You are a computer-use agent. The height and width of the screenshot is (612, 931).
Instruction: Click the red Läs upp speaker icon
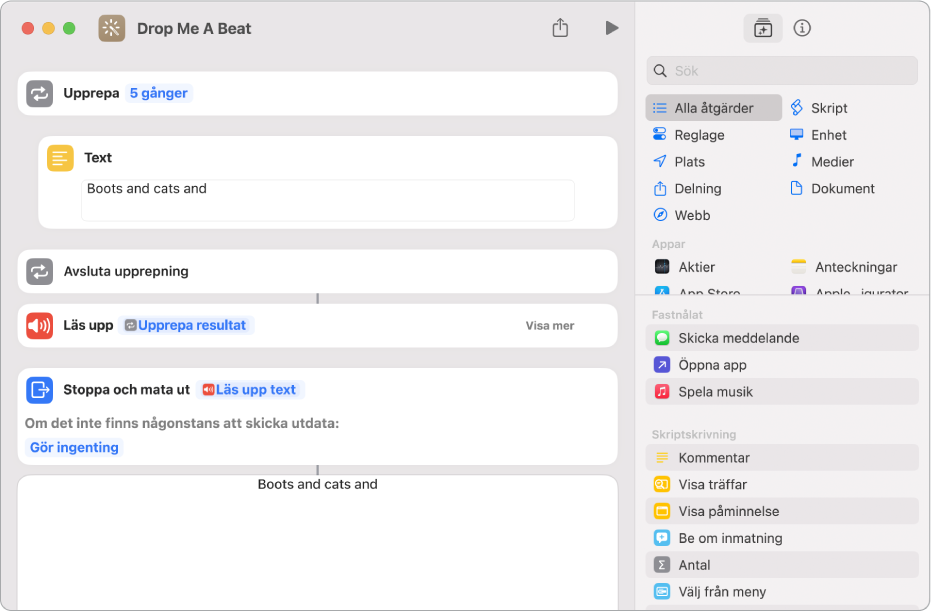[x=39, y=325]
